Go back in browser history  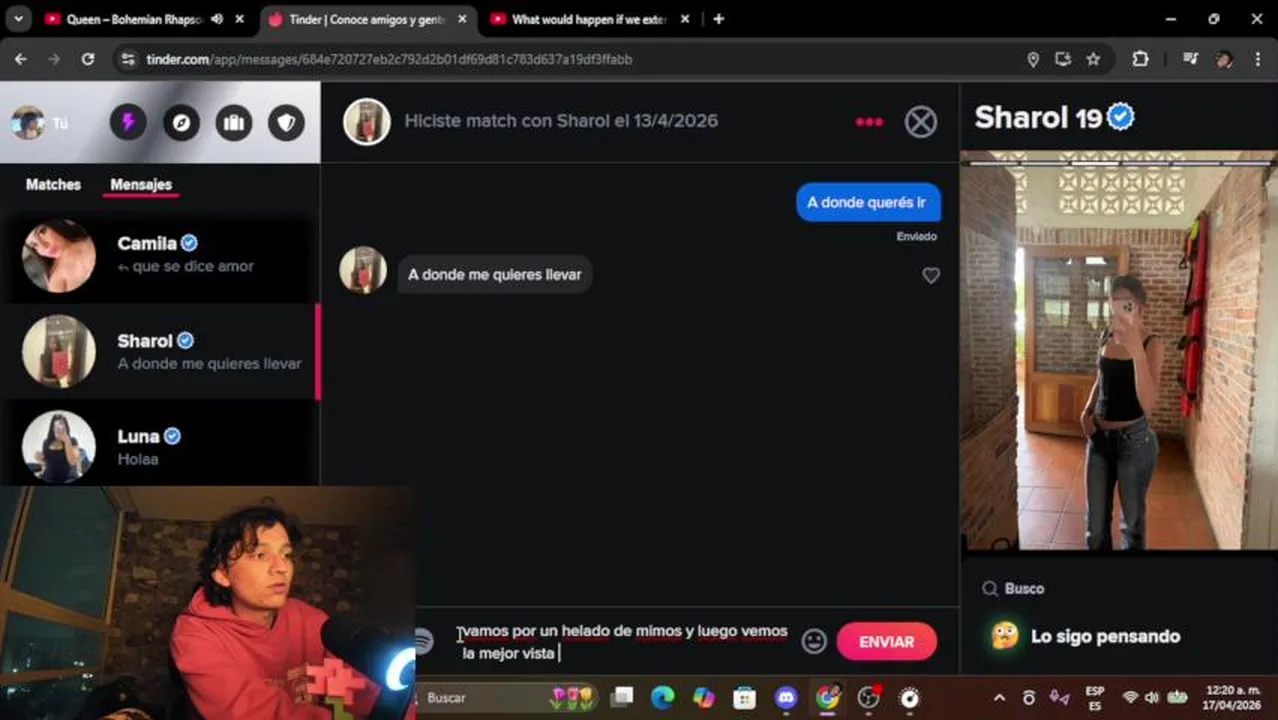pos(21,59)
